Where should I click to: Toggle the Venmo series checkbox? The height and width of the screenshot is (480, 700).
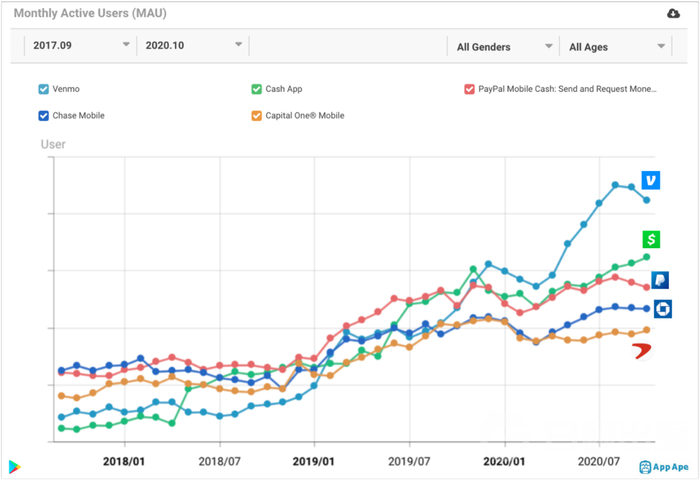coord(44,89)
